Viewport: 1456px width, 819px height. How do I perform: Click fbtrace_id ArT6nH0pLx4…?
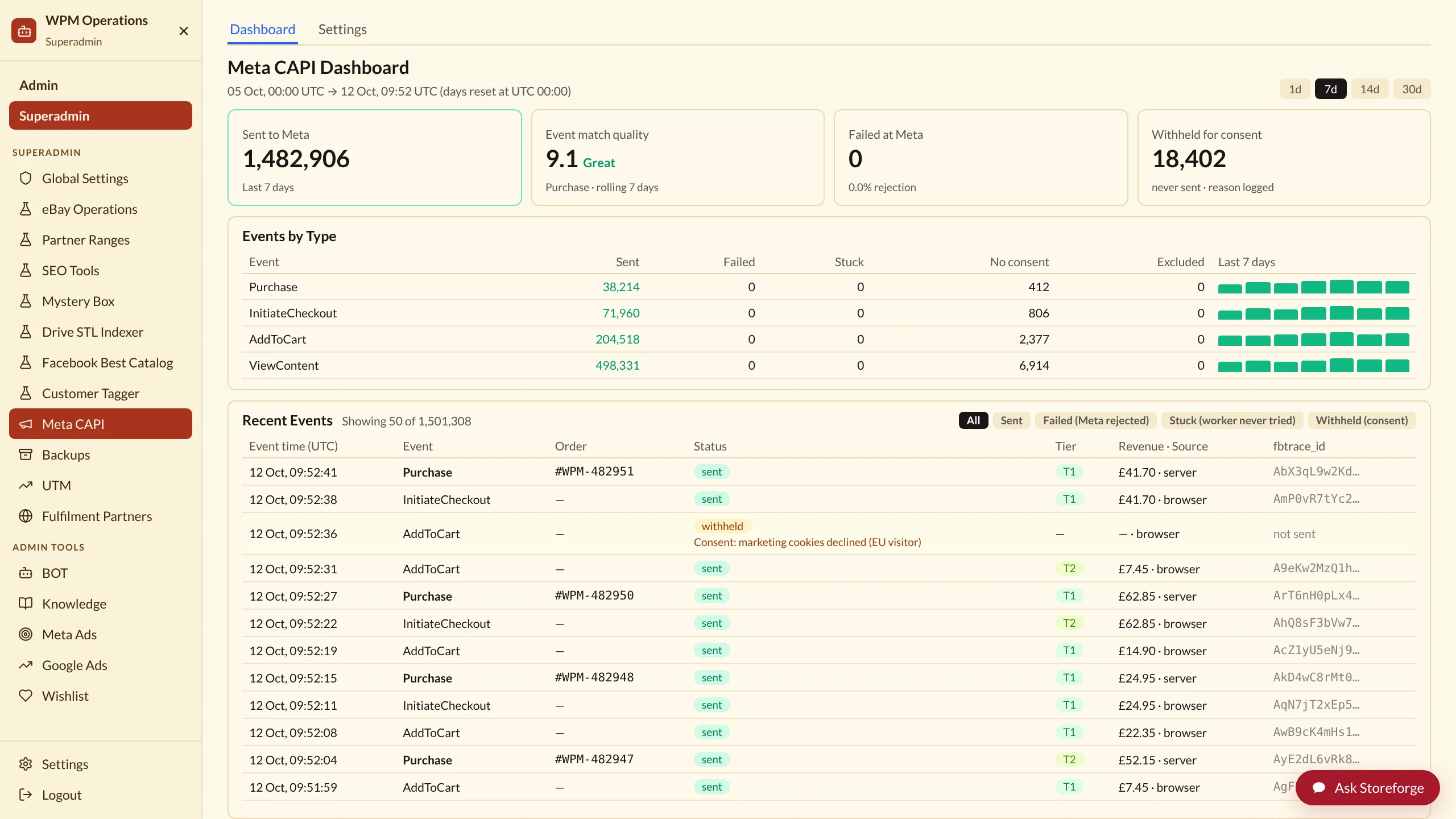click(1316, 595)
